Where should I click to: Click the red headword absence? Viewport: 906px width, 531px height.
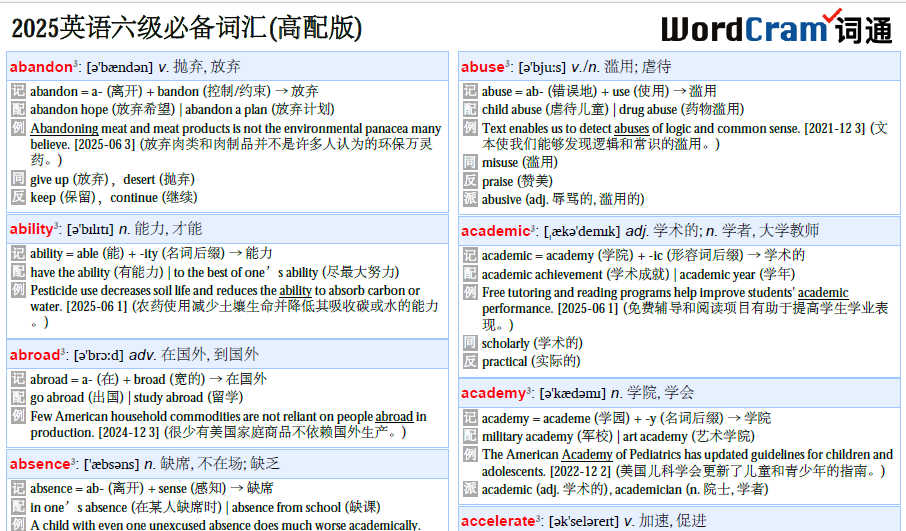pyautogui.click(x=39, y=464)
